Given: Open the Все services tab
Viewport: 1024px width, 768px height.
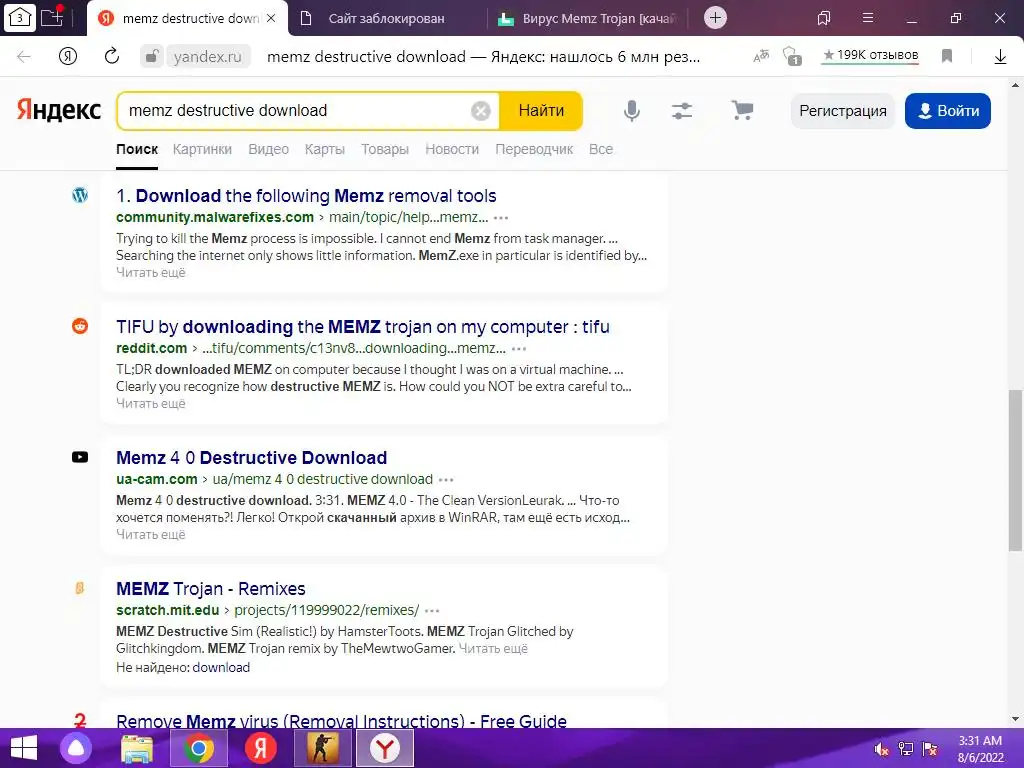Looking at the screenshot, I should tap(601, 150).
